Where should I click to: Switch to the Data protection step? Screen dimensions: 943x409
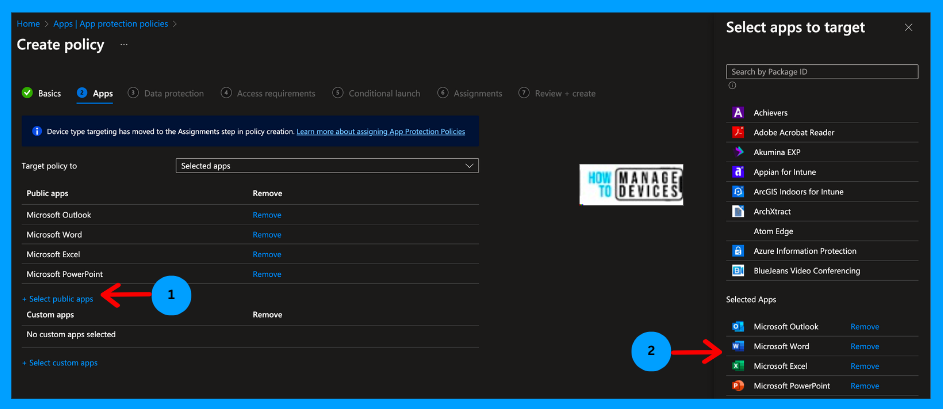tap(166, 93)
